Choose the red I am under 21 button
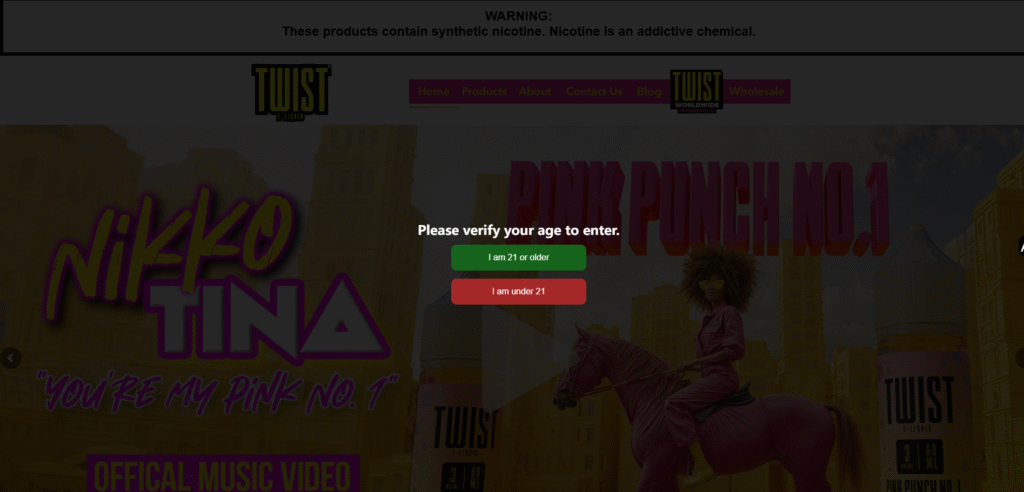 point(519,291)
